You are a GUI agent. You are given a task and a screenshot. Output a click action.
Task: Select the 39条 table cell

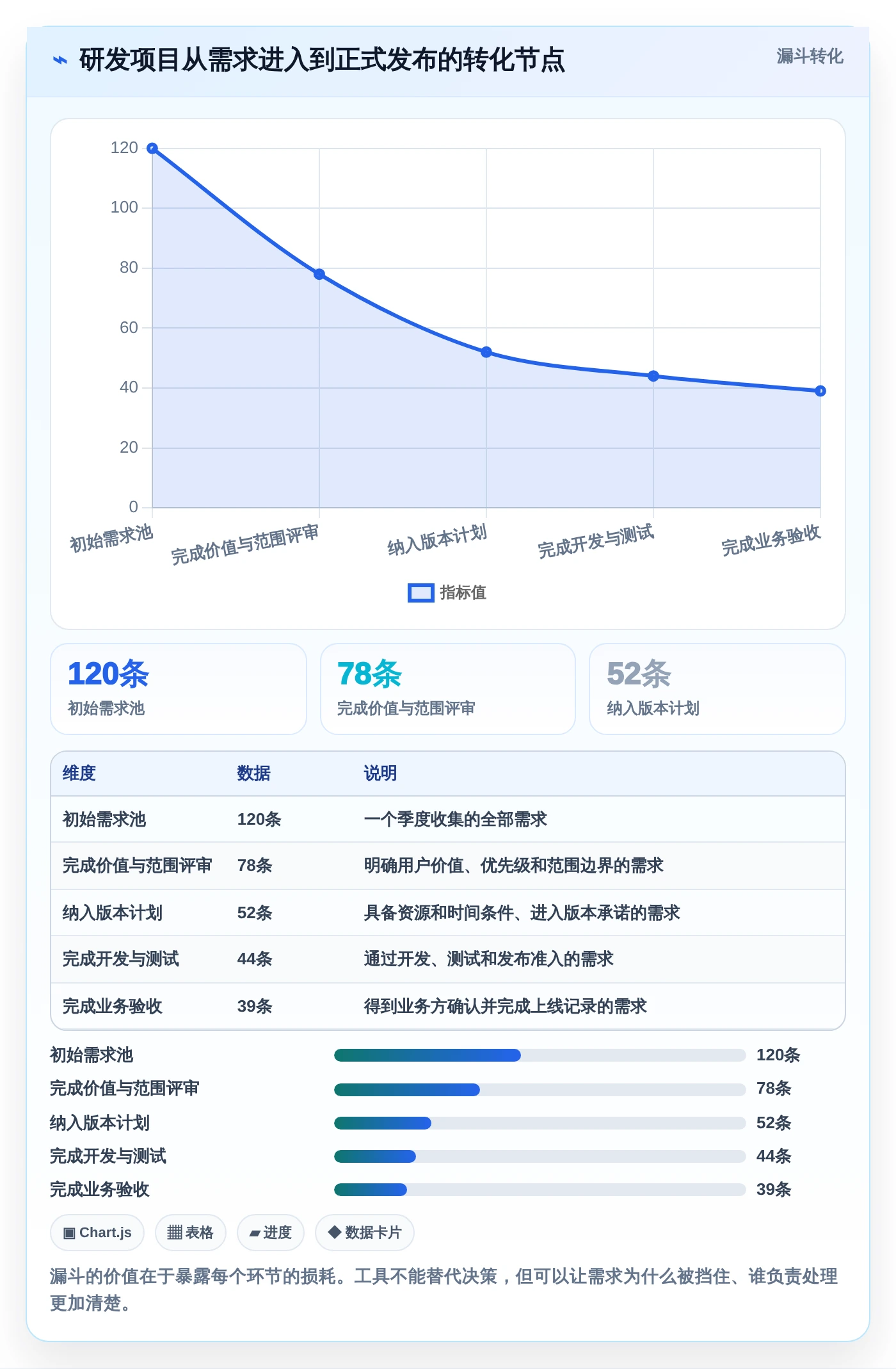click(x=255, y=1007)
